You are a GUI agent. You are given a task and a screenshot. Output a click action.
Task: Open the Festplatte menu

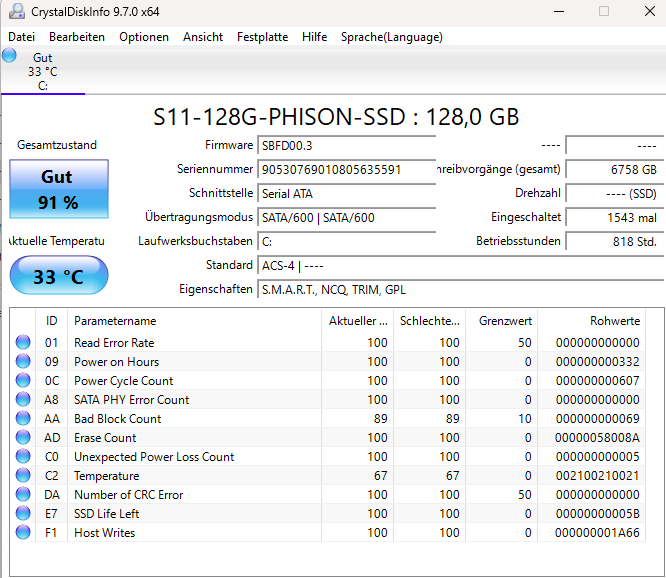(262, 37)
